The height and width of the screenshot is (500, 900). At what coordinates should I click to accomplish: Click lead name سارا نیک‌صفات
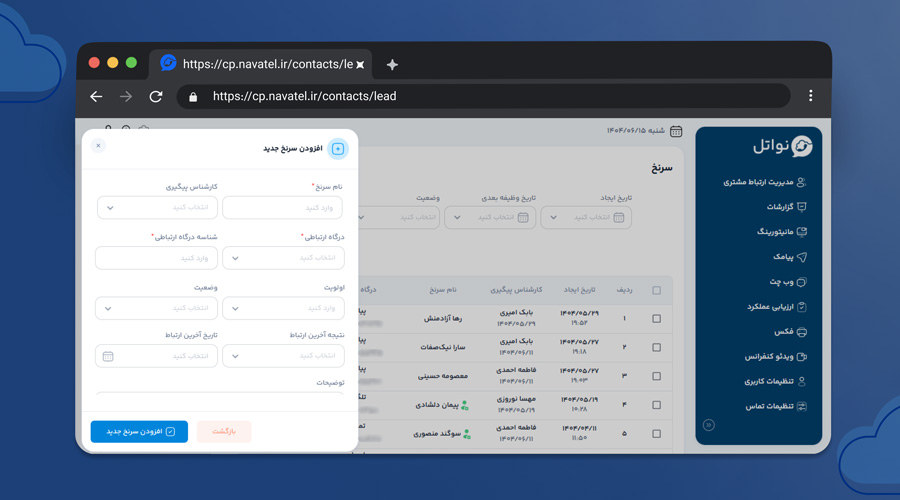[x=443, y=347]
